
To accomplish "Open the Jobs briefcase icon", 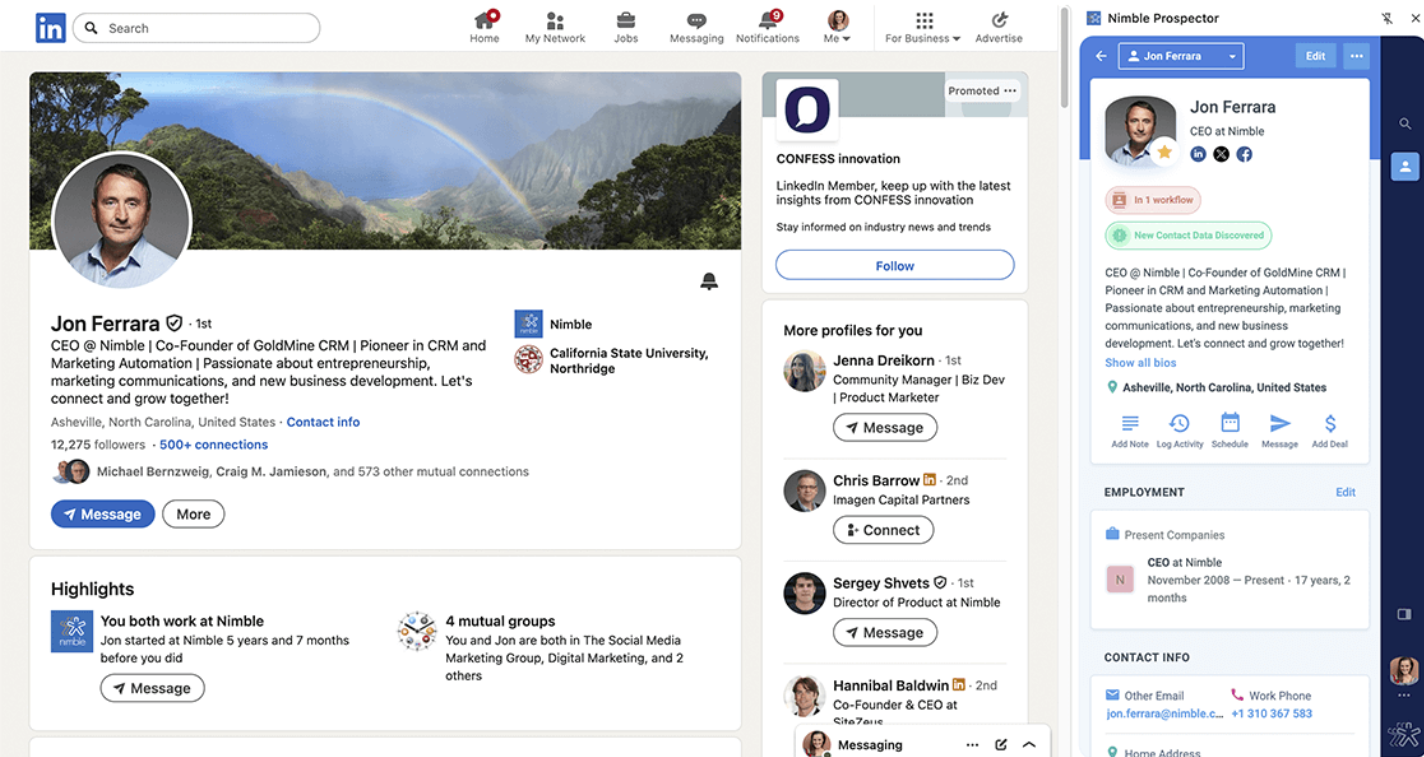I will click(626, 27).
